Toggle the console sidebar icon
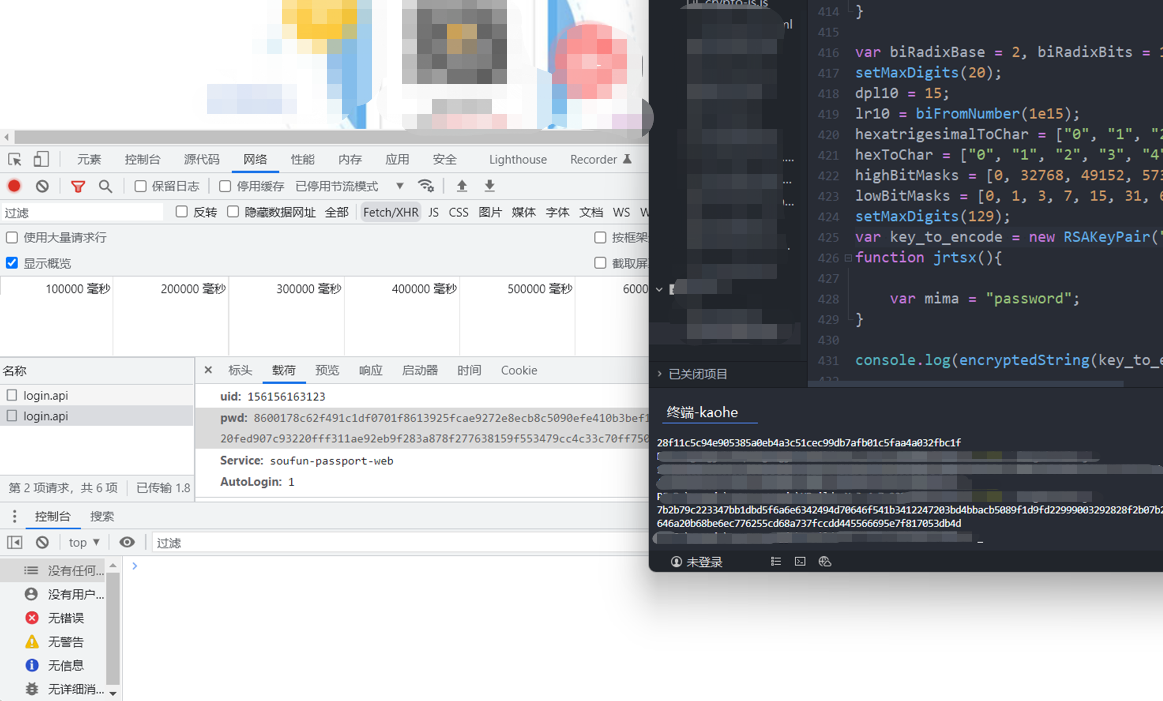Viewport: 1163px width, 701px height. tap(14, 542)
